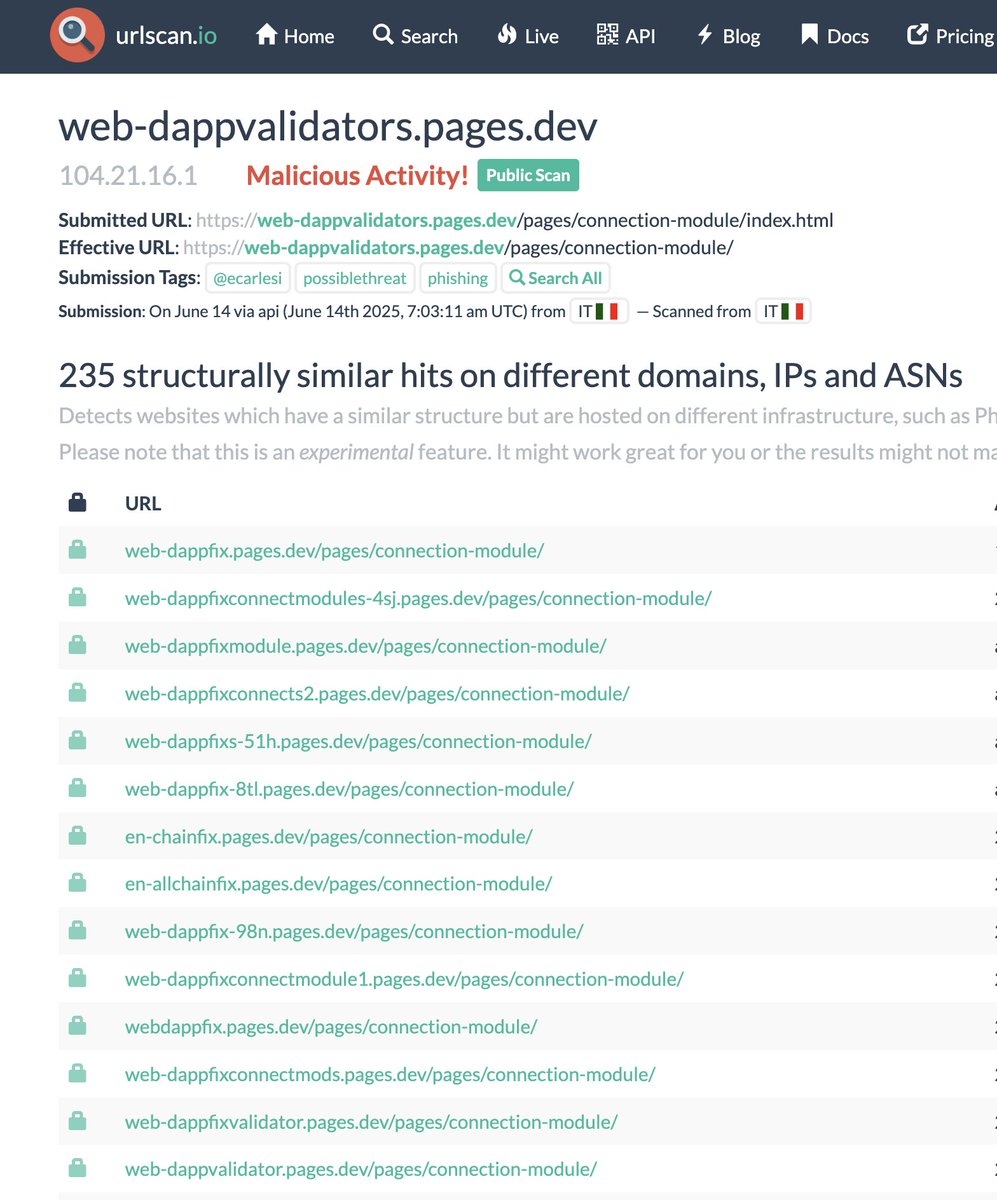
Task: Click lock icon in web-dappfixvalidator row
Action: click(x=77, y=1121)
